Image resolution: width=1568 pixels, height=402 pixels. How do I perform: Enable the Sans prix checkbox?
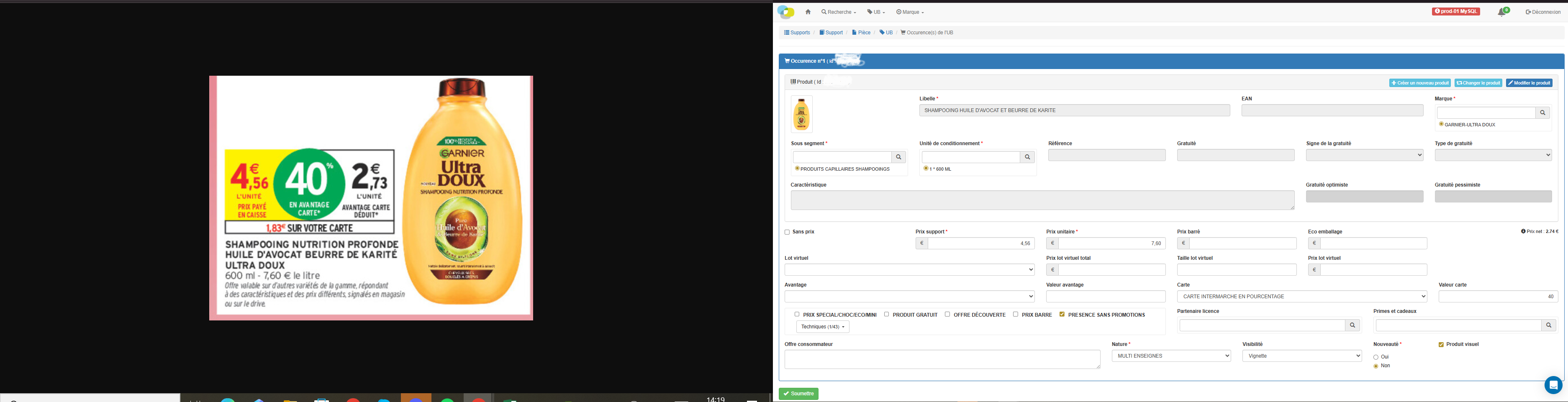click(787, 232)
